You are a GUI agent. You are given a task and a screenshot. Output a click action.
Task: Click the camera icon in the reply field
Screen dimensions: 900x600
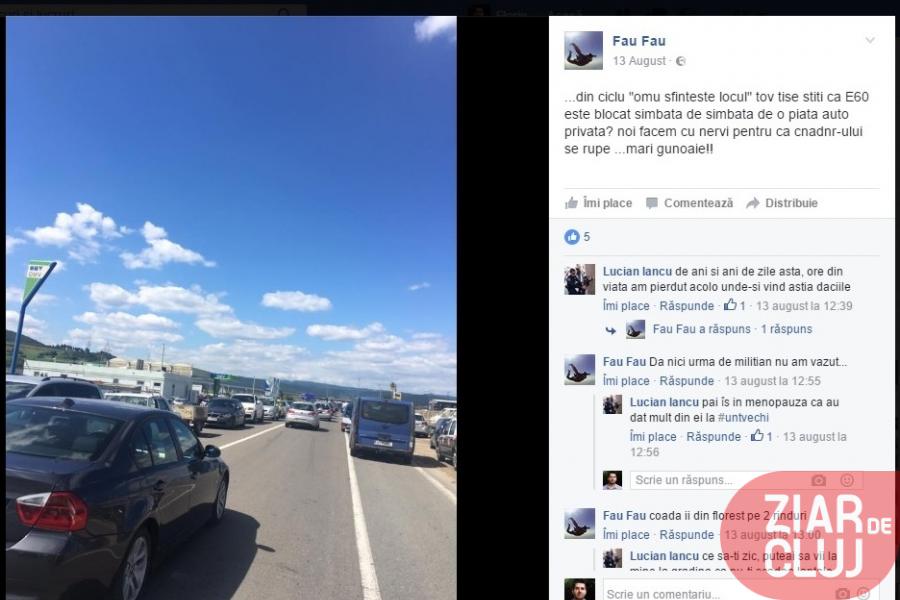818,480
